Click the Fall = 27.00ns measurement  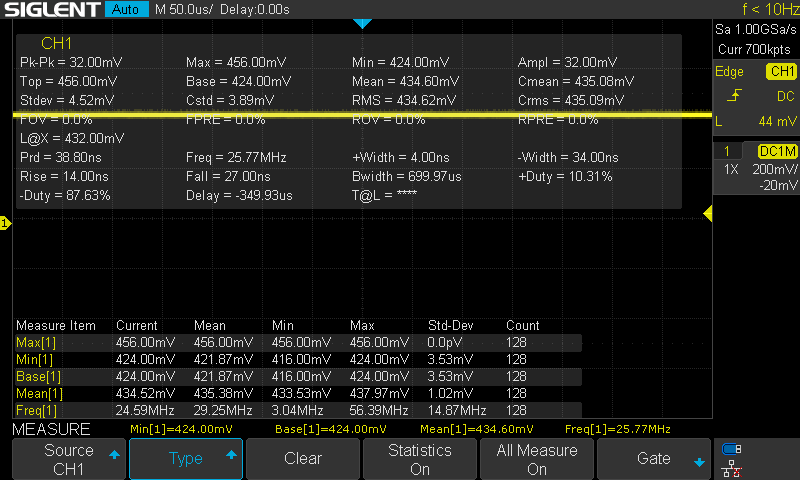tap(228, 176)
